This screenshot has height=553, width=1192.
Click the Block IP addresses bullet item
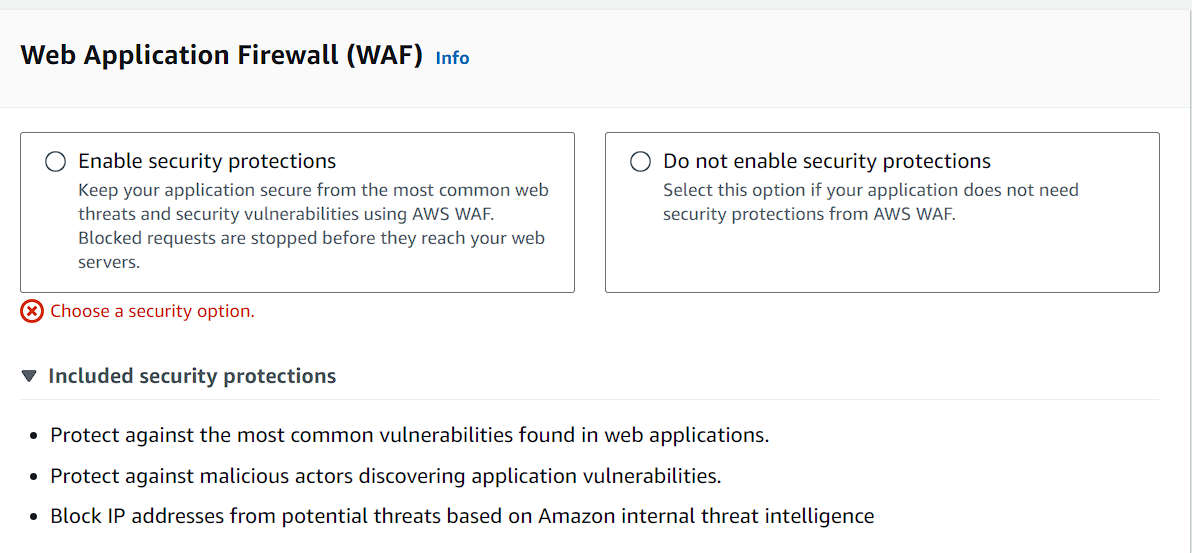[x=462, y=516]
